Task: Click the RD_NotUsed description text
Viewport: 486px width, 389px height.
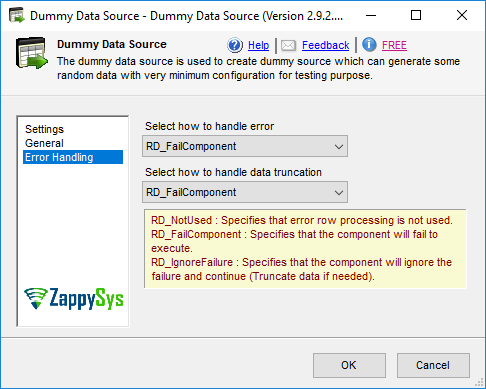Action: [x=302, y=220]
